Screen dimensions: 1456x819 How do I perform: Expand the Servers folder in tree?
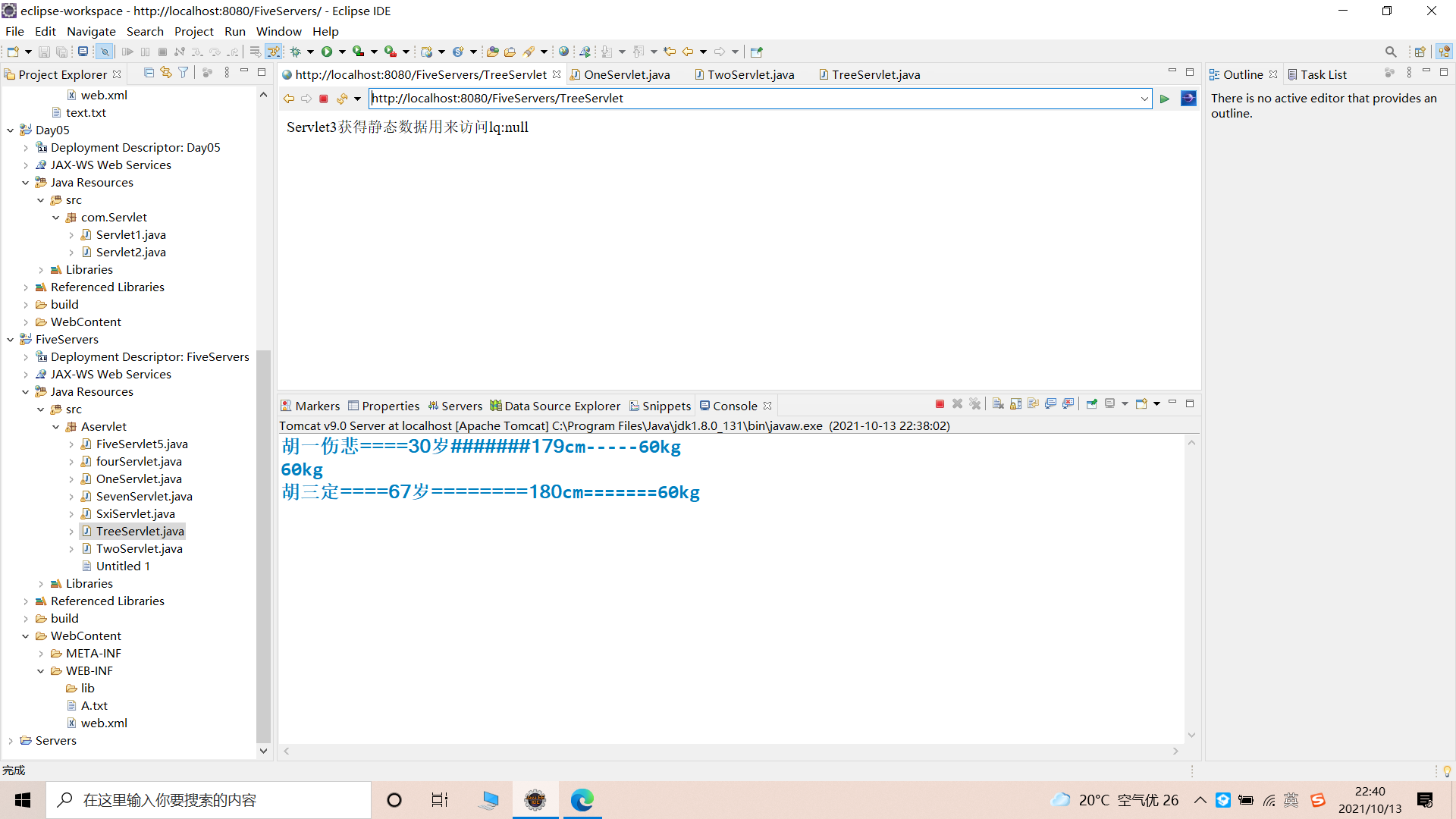(x=11, y=741)
